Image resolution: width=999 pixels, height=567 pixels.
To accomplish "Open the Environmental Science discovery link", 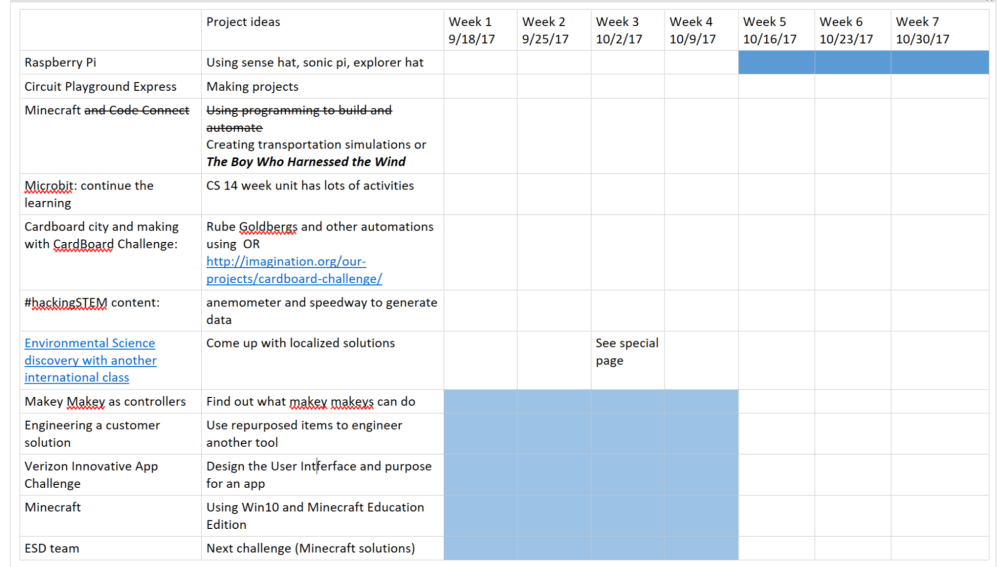I will (90, 360).
